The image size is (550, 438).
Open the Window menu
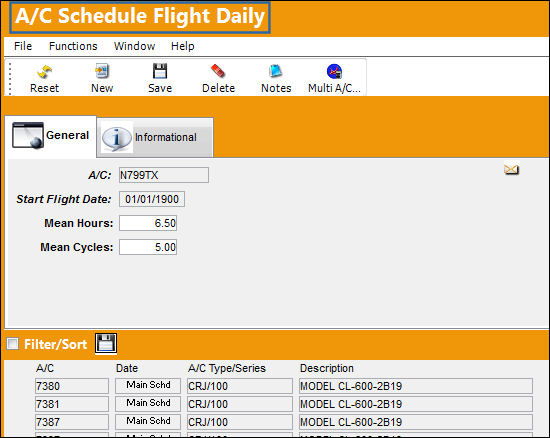click(x=134, y=46)
